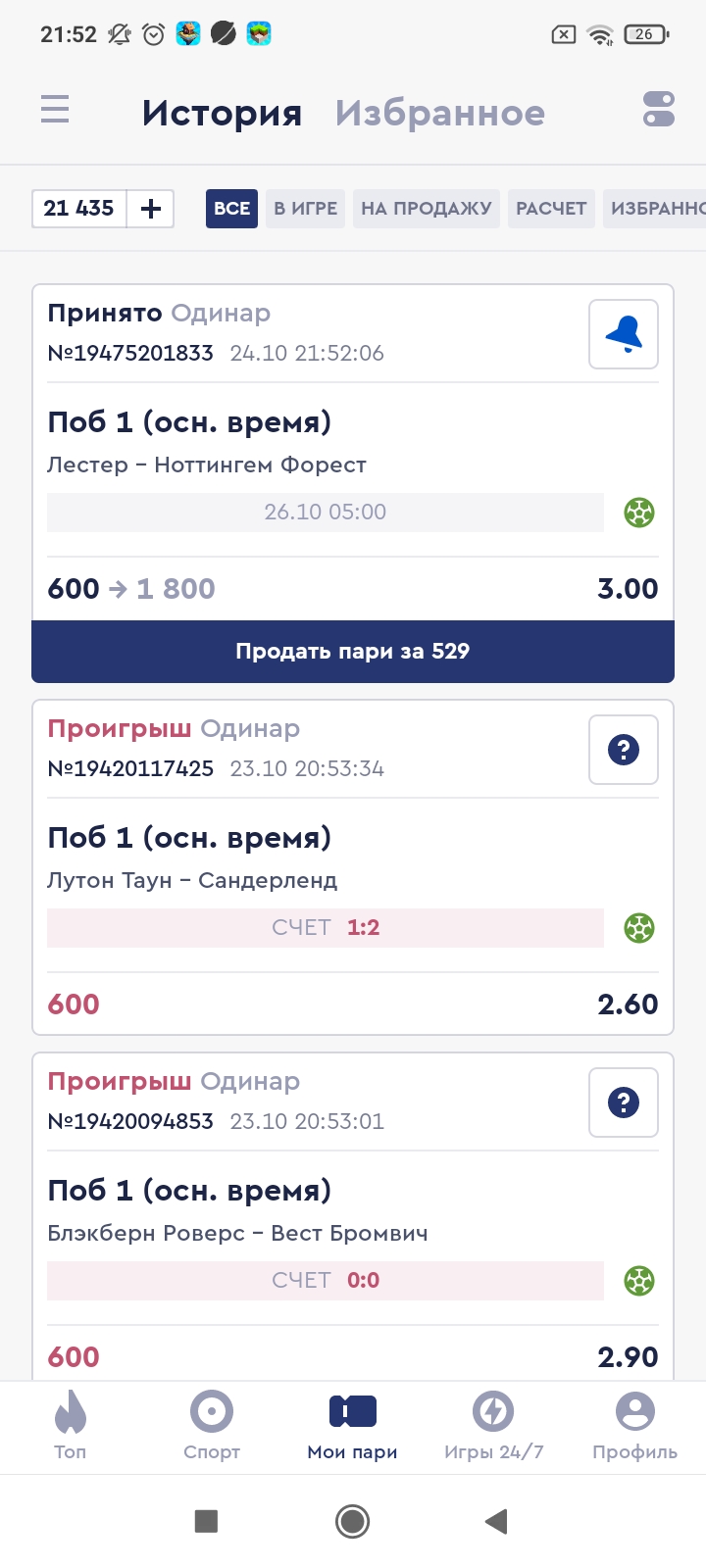
Task: Open question mark info on Блэкберн Роверс bet
Action: point(624,1103)
